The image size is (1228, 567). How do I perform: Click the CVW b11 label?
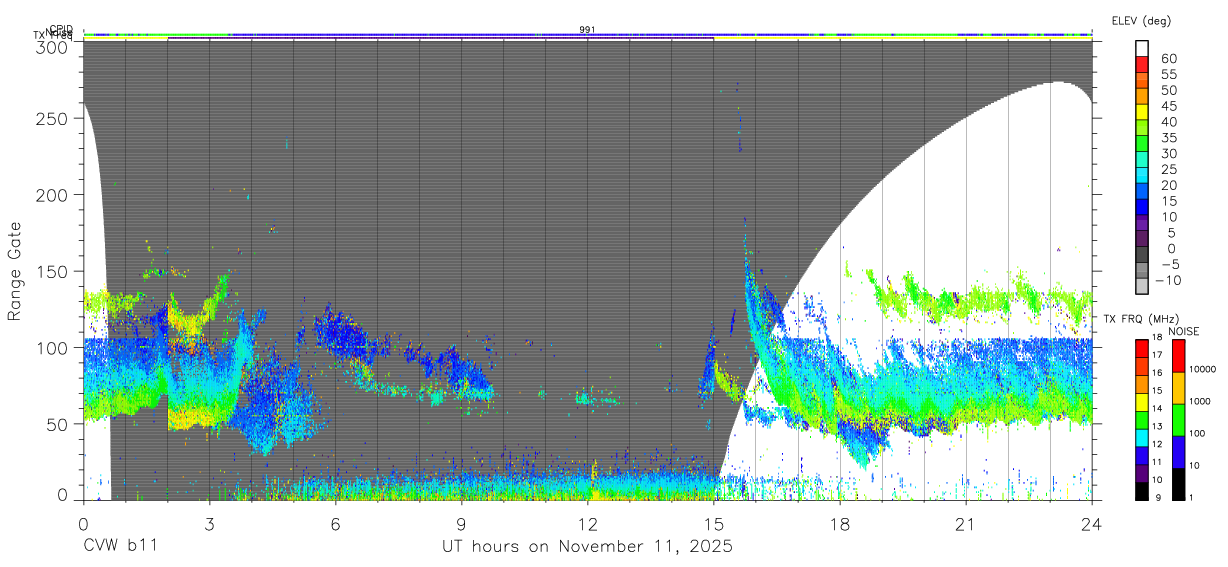pos(119,546)
